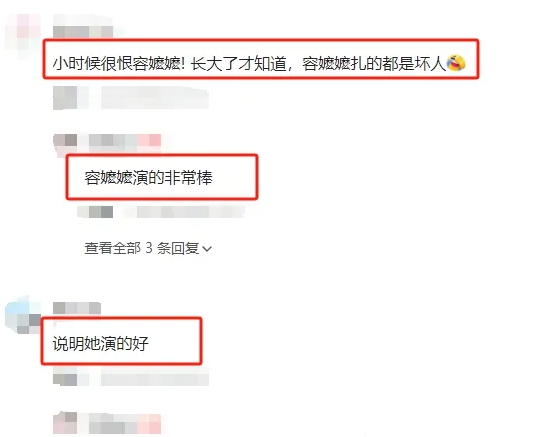Open the bottom commenter's blurred username
This screenshot has height=437, width=535.
point(113,423)
